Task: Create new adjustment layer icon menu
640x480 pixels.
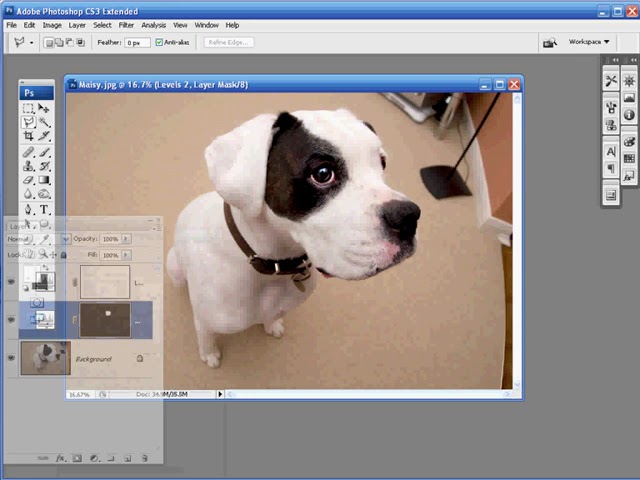Action: (x=94, y=458)
